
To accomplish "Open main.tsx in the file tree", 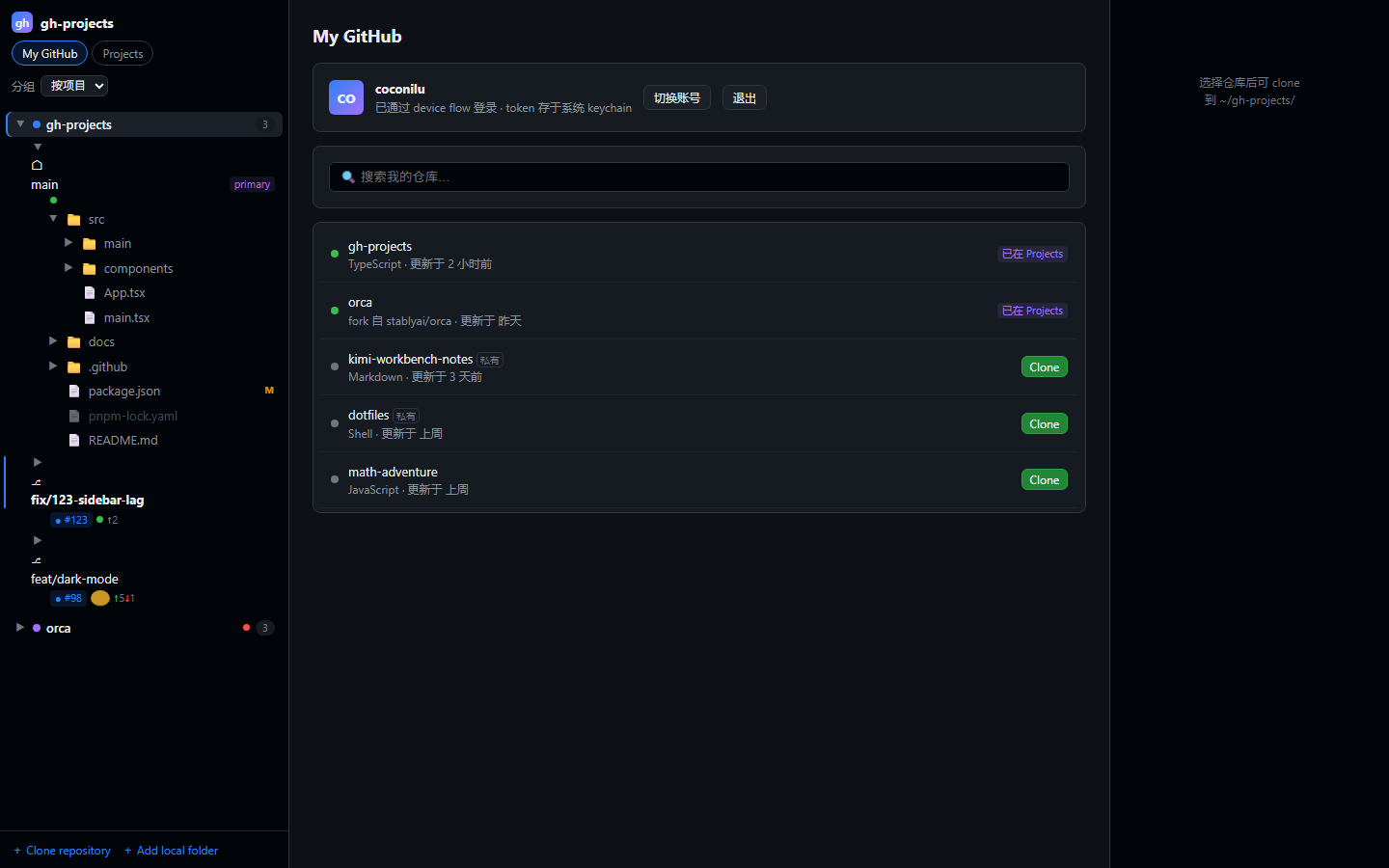I will click(x=126, y=318).
